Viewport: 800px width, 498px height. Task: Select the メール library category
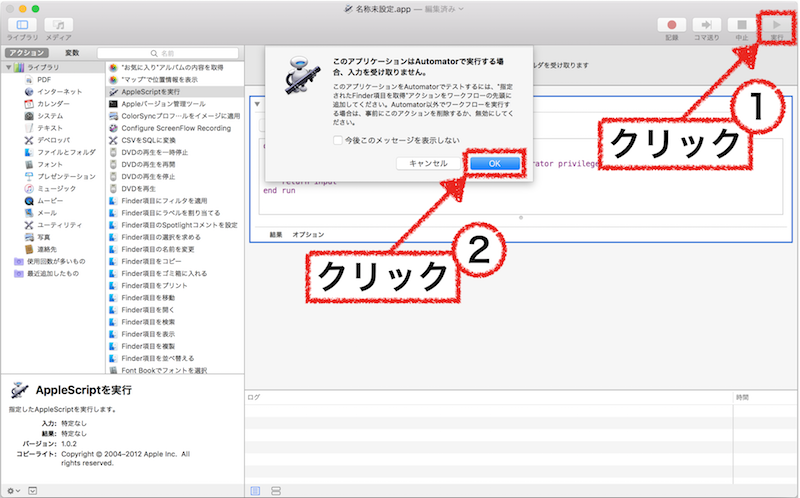pyautogui.click(x=41, y=213)
